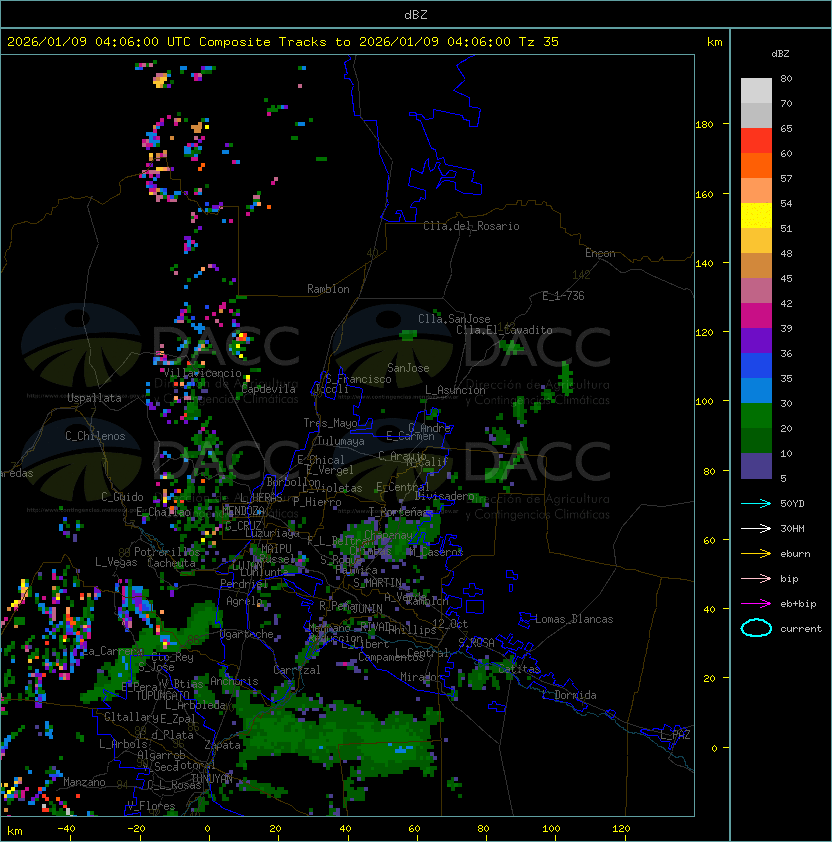Click the 'Clla.del_Rosario' map label
Image resolution: width=832 pixels, height=842 pixels.
[x=471, y=226]
